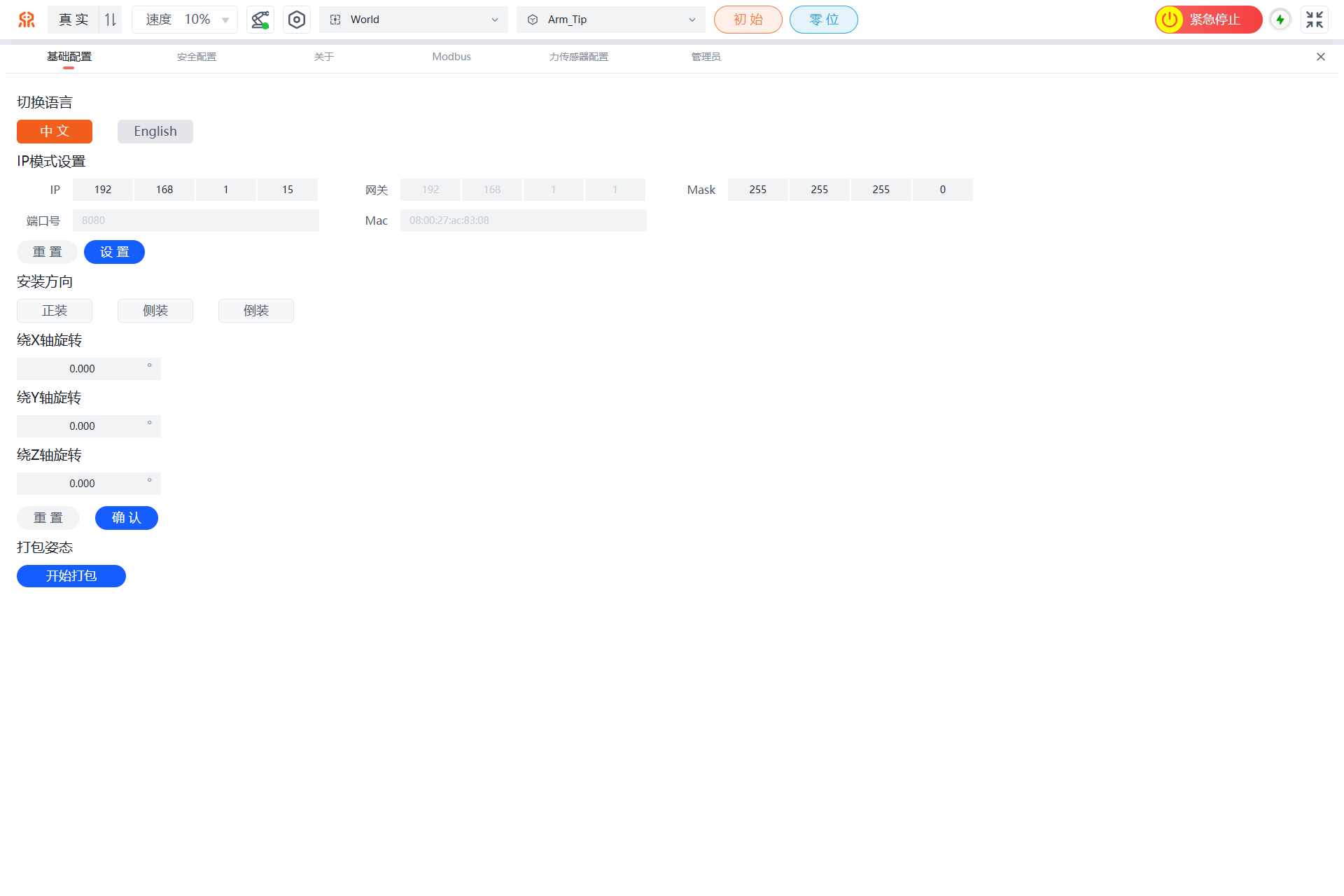
Task: Select 中文 language option
Action: click(x=55, y=132)
